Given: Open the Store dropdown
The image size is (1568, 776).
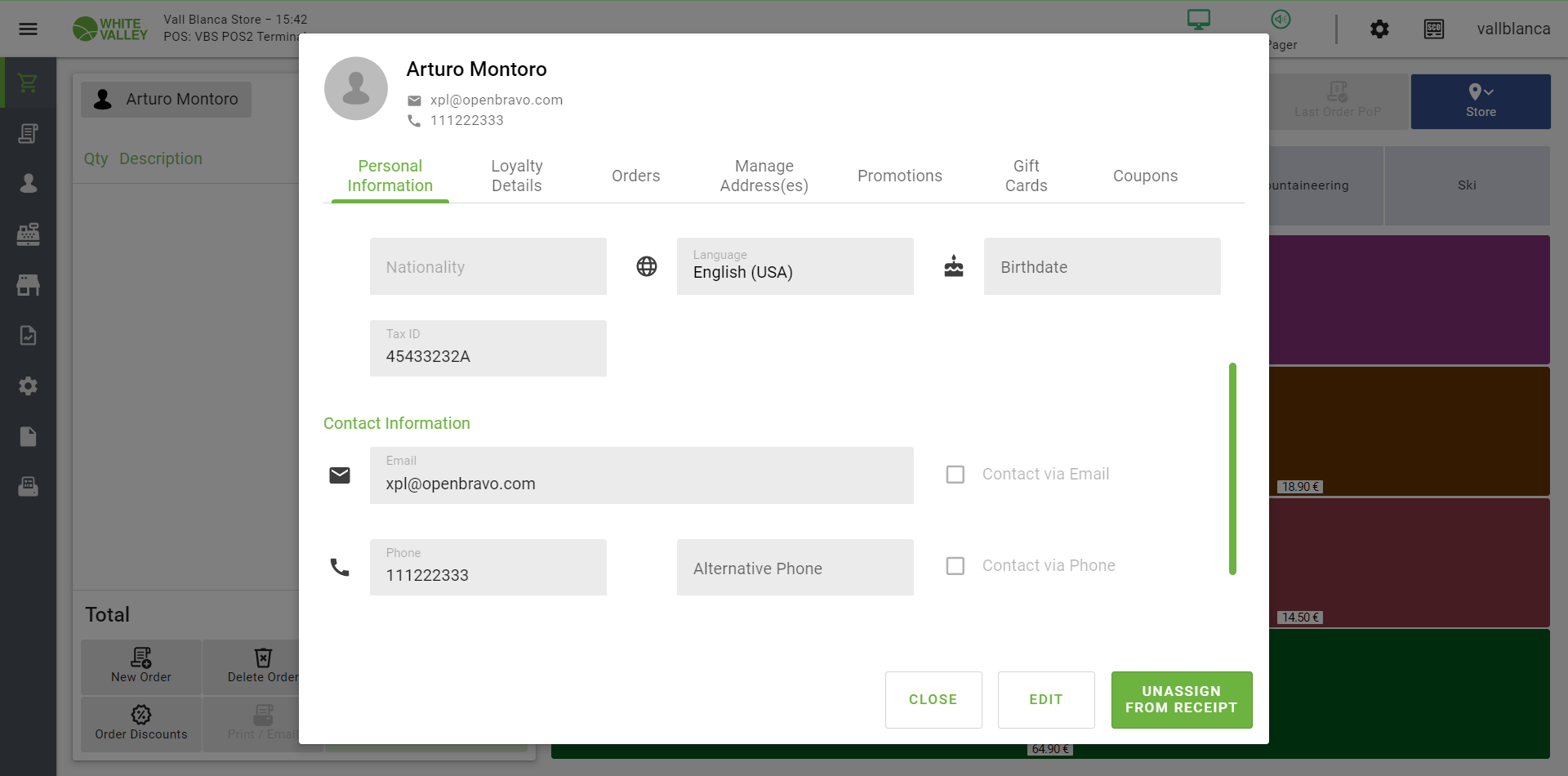Looking at the screenshot, I should [1480, 101].
